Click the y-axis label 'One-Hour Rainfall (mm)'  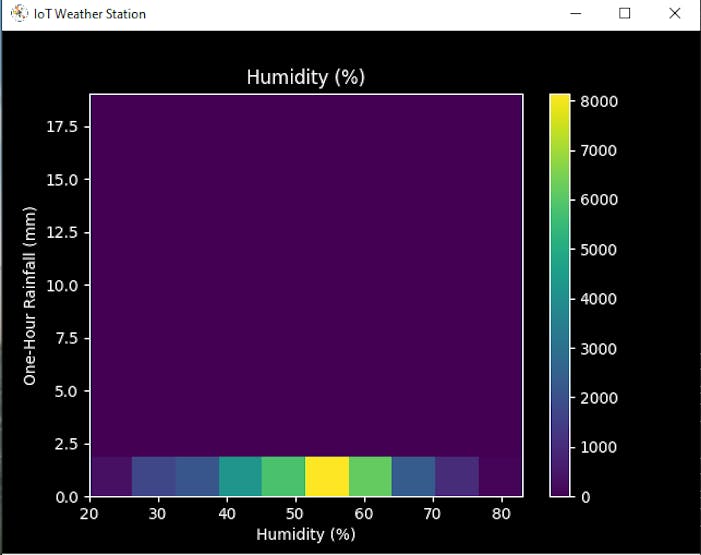30,296
